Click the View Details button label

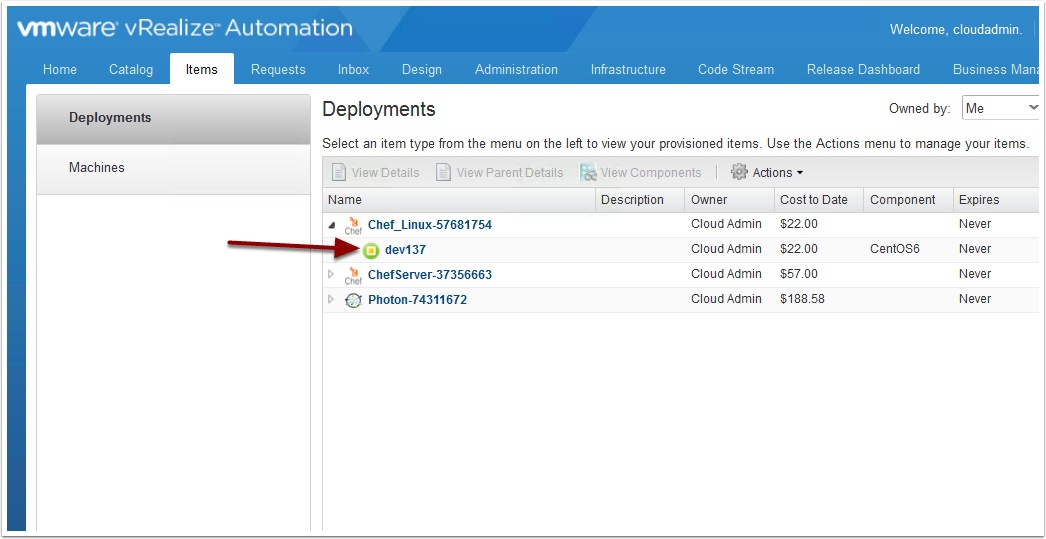tap(385, 173)
